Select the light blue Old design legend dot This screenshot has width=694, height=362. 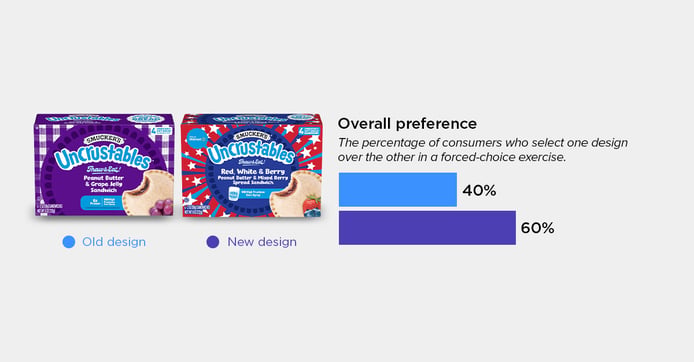[69, 242]
